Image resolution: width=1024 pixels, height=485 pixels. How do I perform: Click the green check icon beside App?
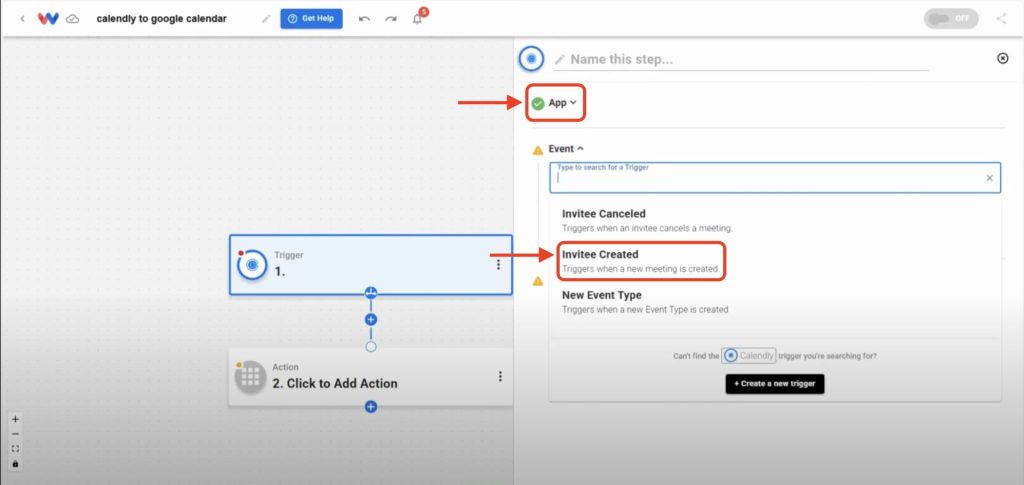pos(537,103)
